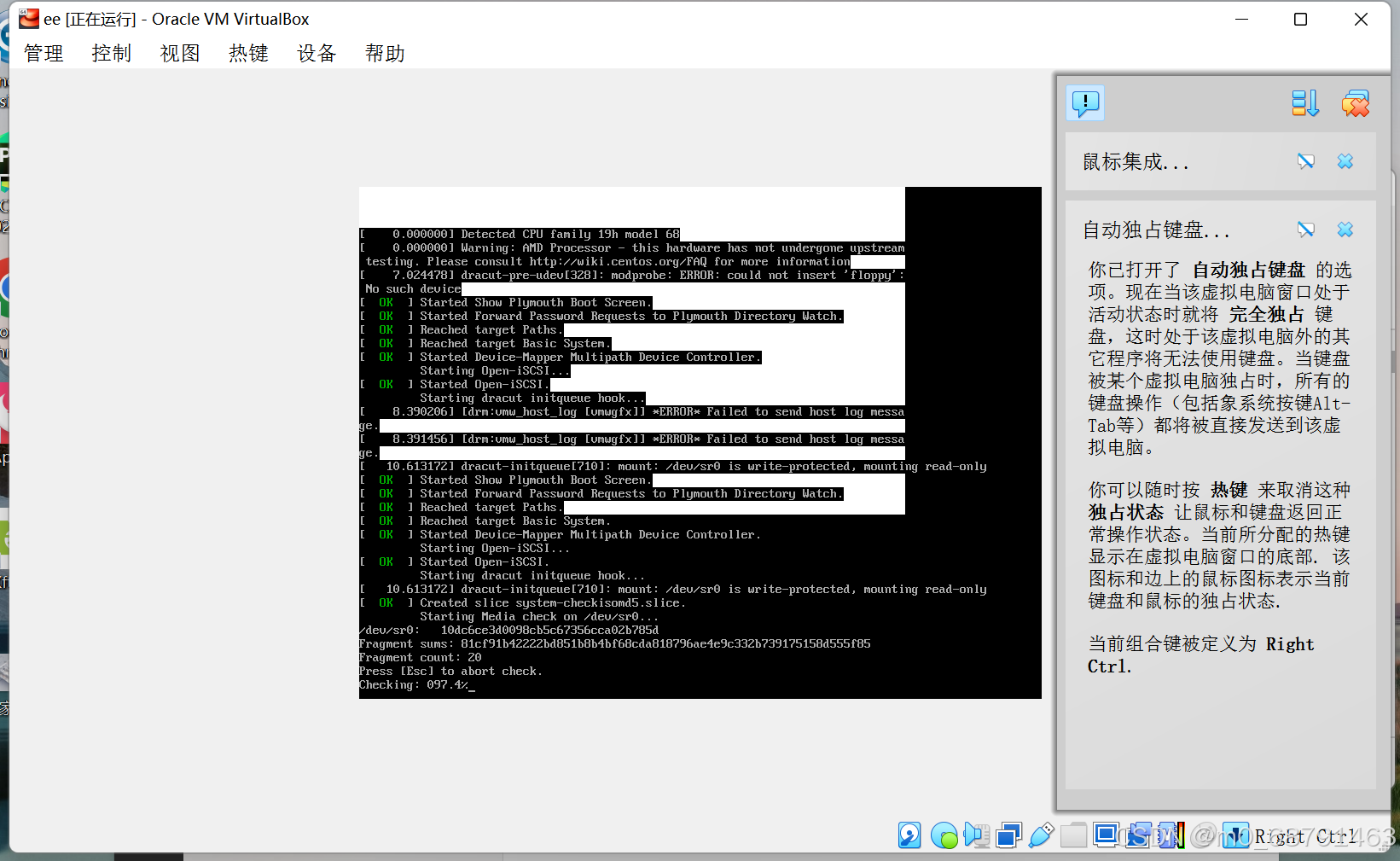Minimize the VirtualBox window

tap(1241, 19)
